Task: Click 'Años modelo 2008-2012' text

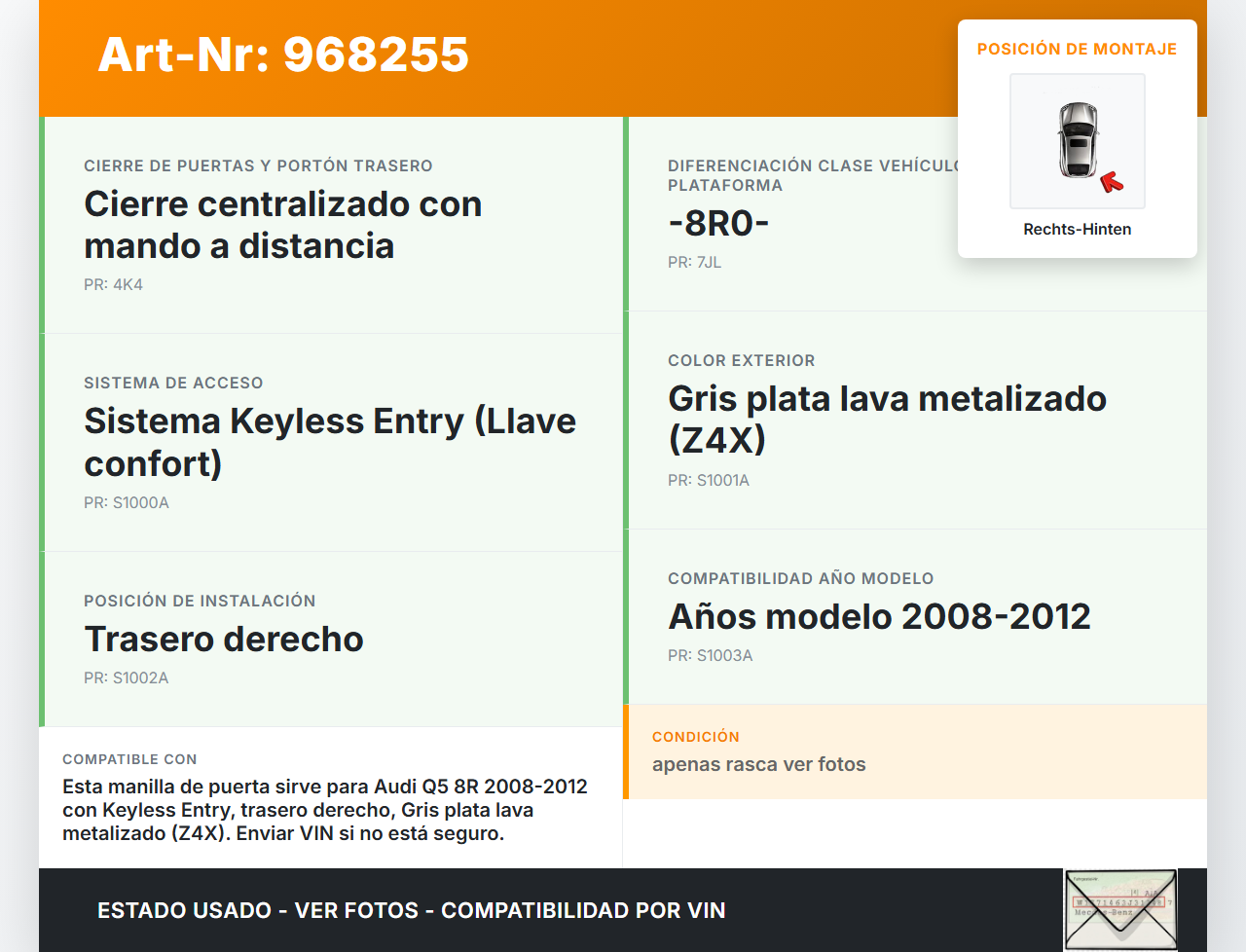Action: pos(879,616)
